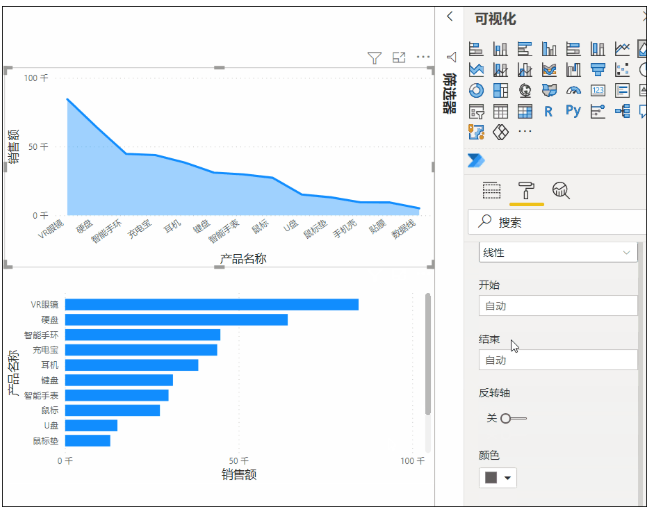Select the clustered bar chart visual
Image resolution: width=652 pixels, height=510 pixels.
[x=525, y=49]
